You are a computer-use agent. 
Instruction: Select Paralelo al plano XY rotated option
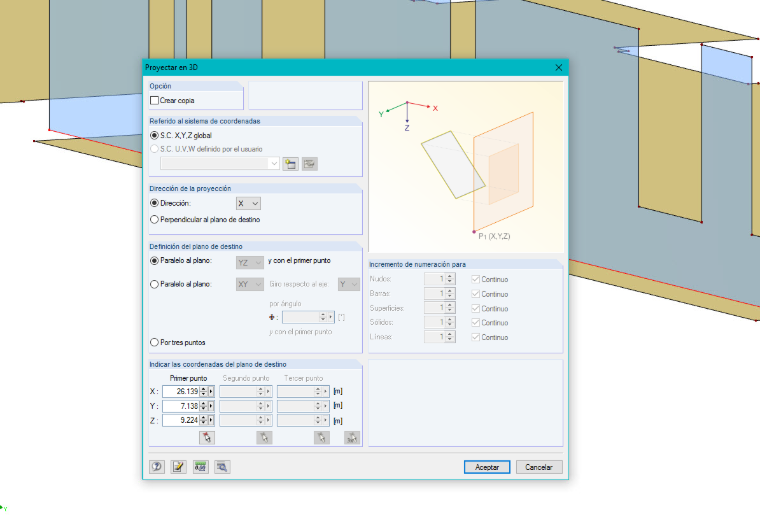(154, 284)
